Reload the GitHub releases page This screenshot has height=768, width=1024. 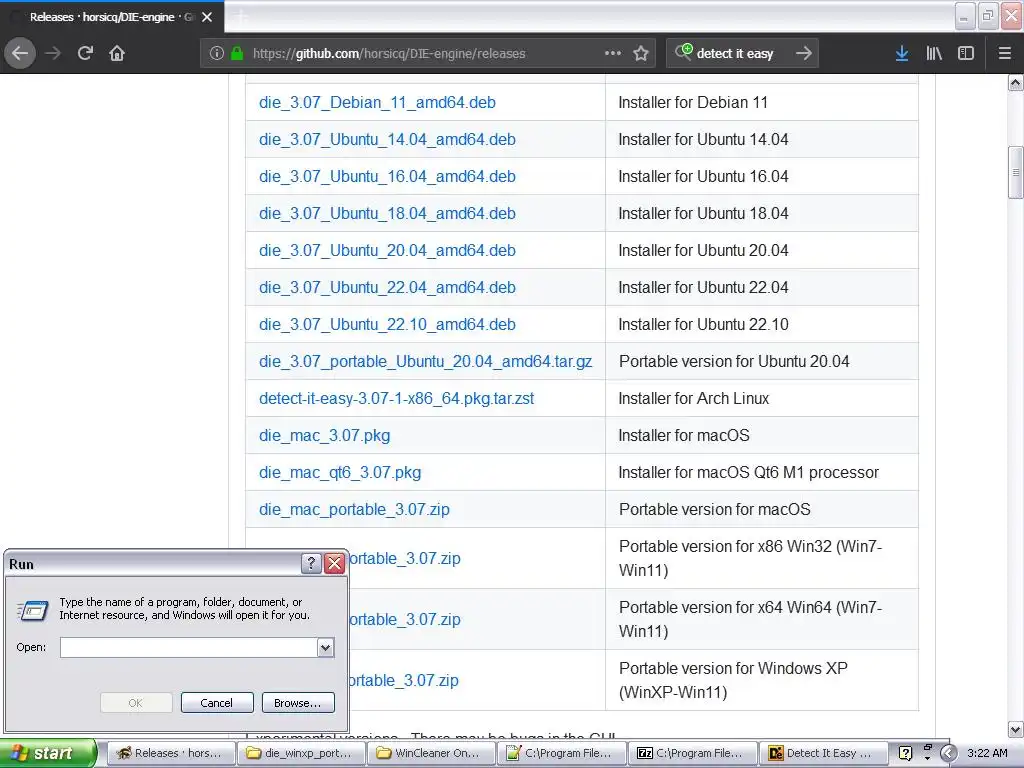[x=85, y=53]
